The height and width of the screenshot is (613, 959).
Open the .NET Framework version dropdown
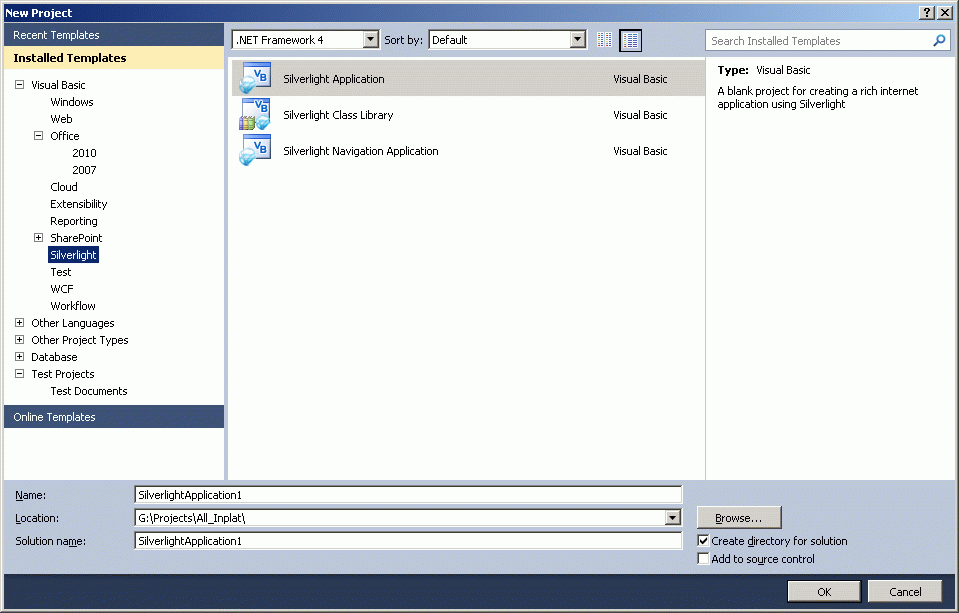[x=371, y=40]
